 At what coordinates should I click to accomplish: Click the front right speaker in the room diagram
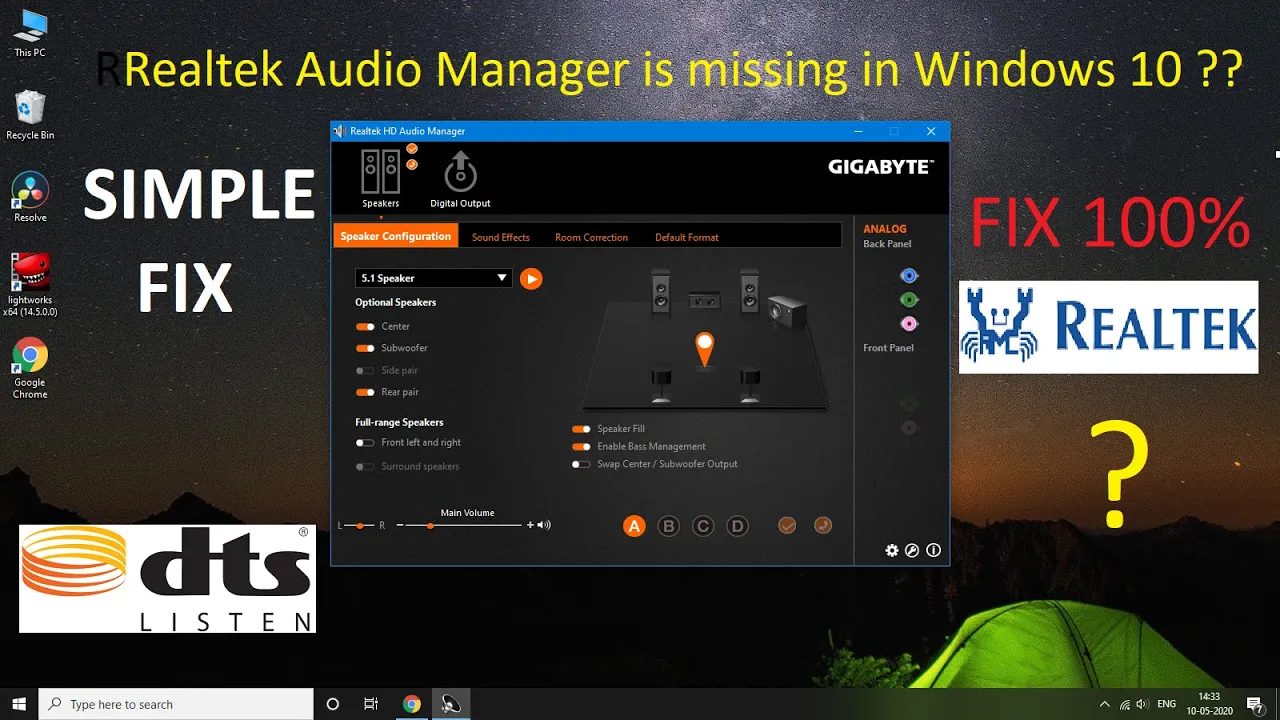point(750,290)
